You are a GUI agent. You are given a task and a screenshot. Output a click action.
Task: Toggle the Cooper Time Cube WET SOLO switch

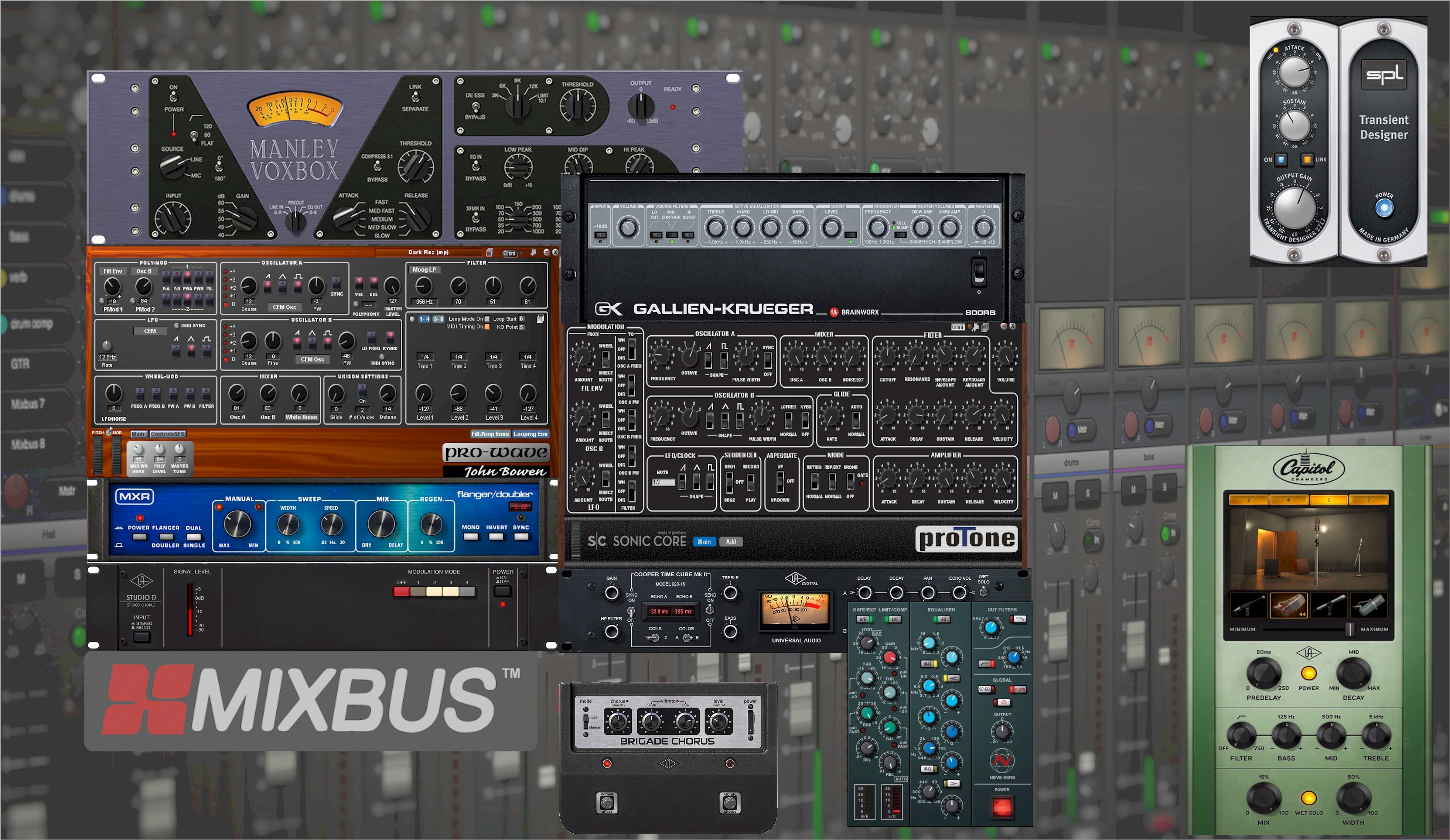point(983,591)
